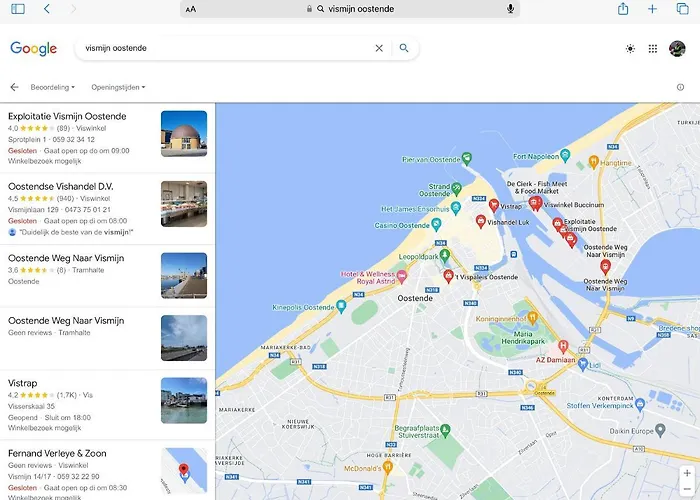Click the Safari address bar
Viewport: 700px width, 500px height.
[350, 9]
